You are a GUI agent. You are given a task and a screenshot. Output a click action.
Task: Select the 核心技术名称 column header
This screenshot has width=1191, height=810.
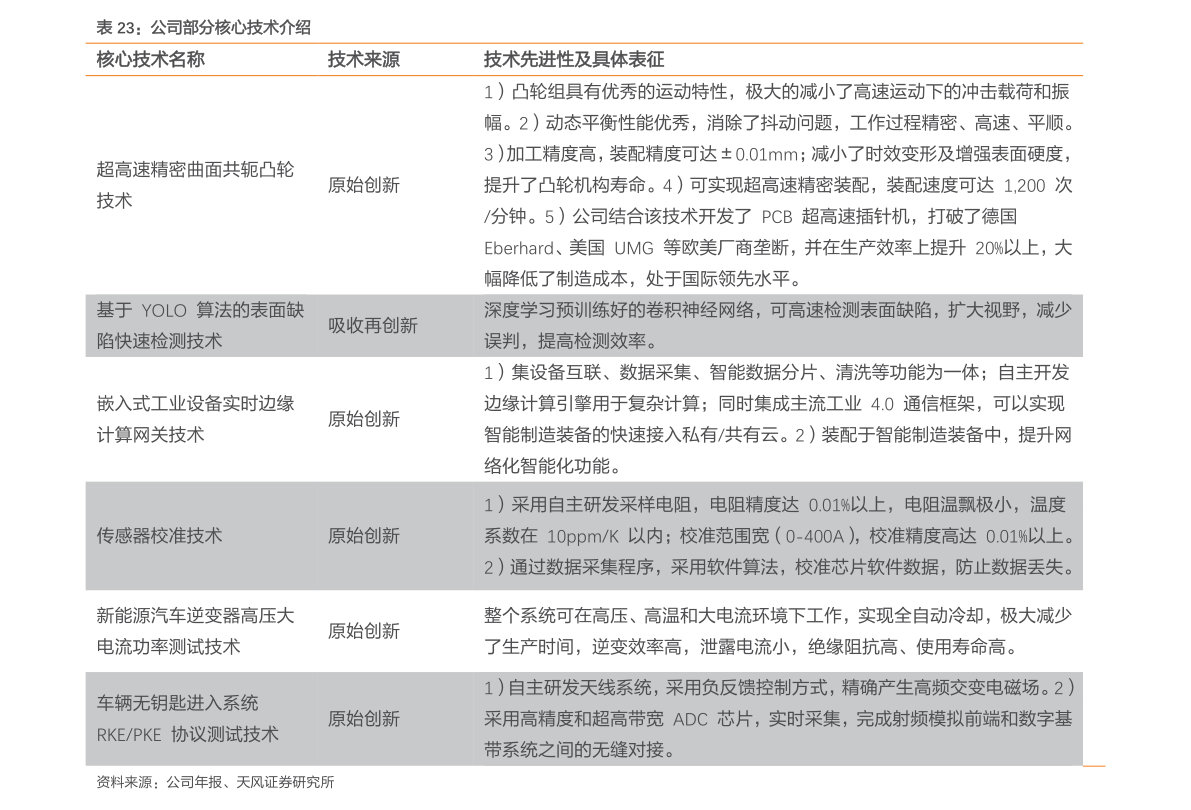tap(150, 59)
